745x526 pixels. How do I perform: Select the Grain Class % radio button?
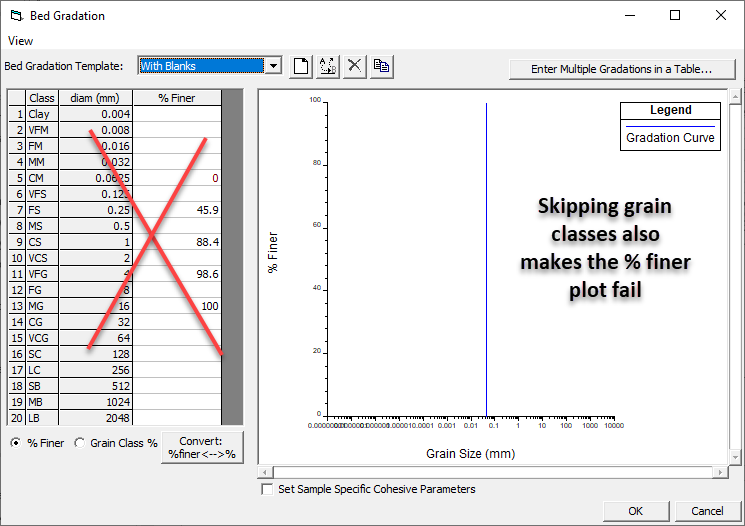pos(79,443)
